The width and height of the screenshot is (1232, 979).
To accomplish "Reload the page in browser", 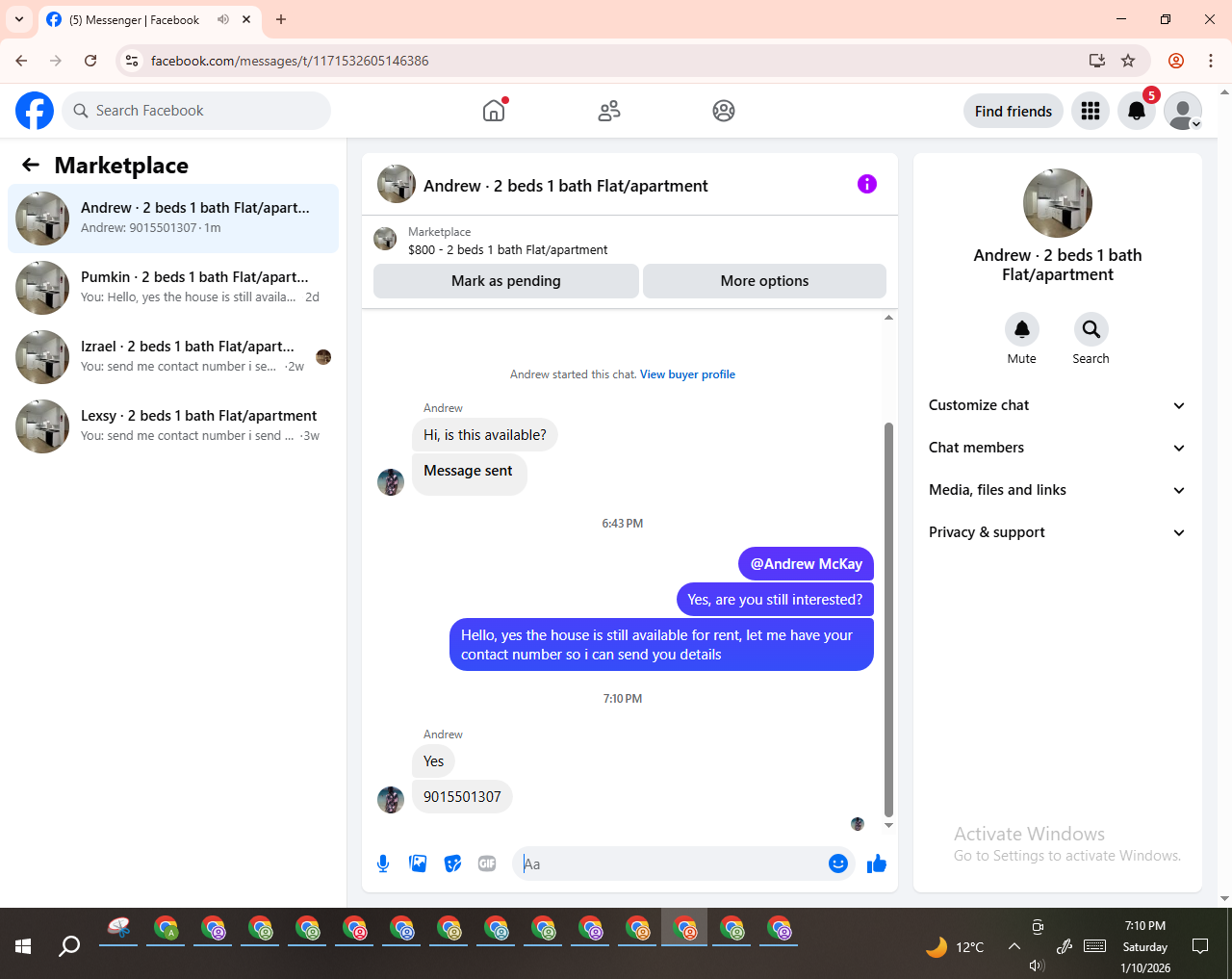I will [90, 61].
